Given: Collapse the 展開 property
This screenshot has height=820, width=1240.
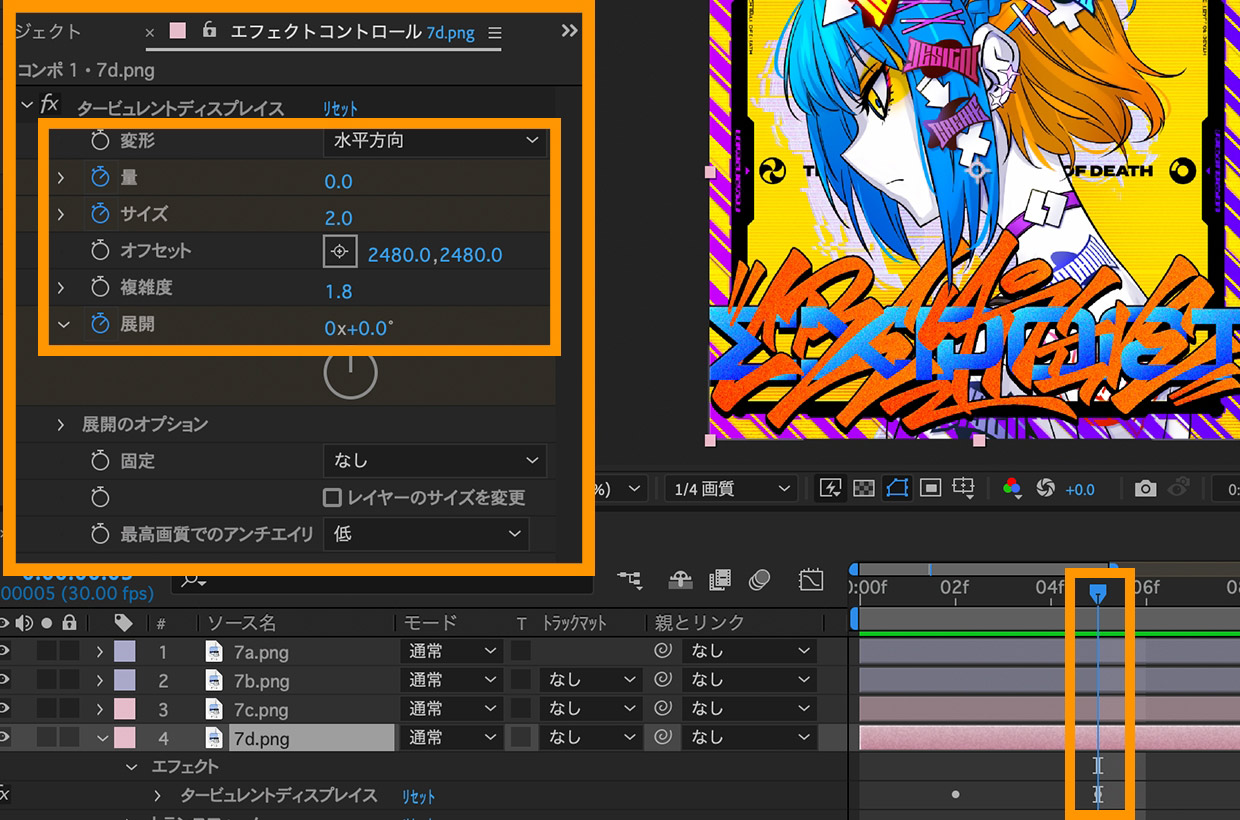Looking at the screenshot, I should (x=63, y=324).
